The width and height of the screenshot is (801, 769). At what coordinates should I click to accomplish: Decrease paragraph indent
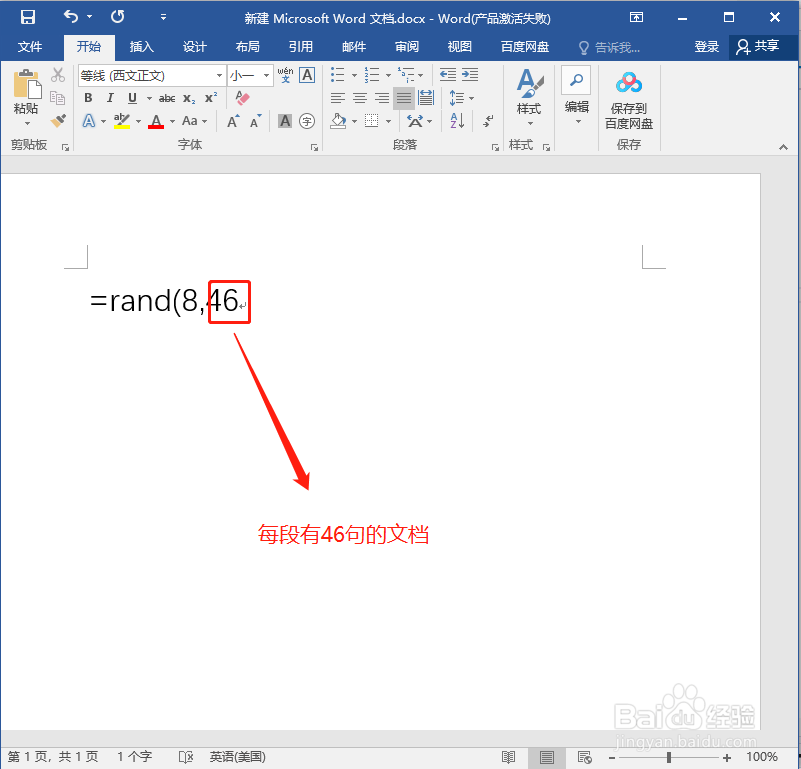pos(448,75)
